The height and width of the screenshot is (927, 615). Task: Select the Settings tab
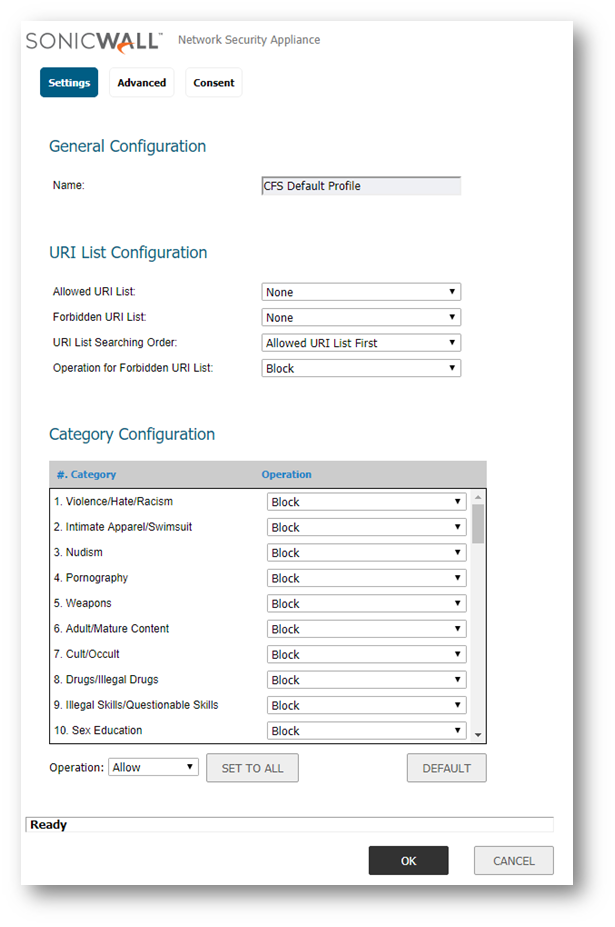click(69, 83)
